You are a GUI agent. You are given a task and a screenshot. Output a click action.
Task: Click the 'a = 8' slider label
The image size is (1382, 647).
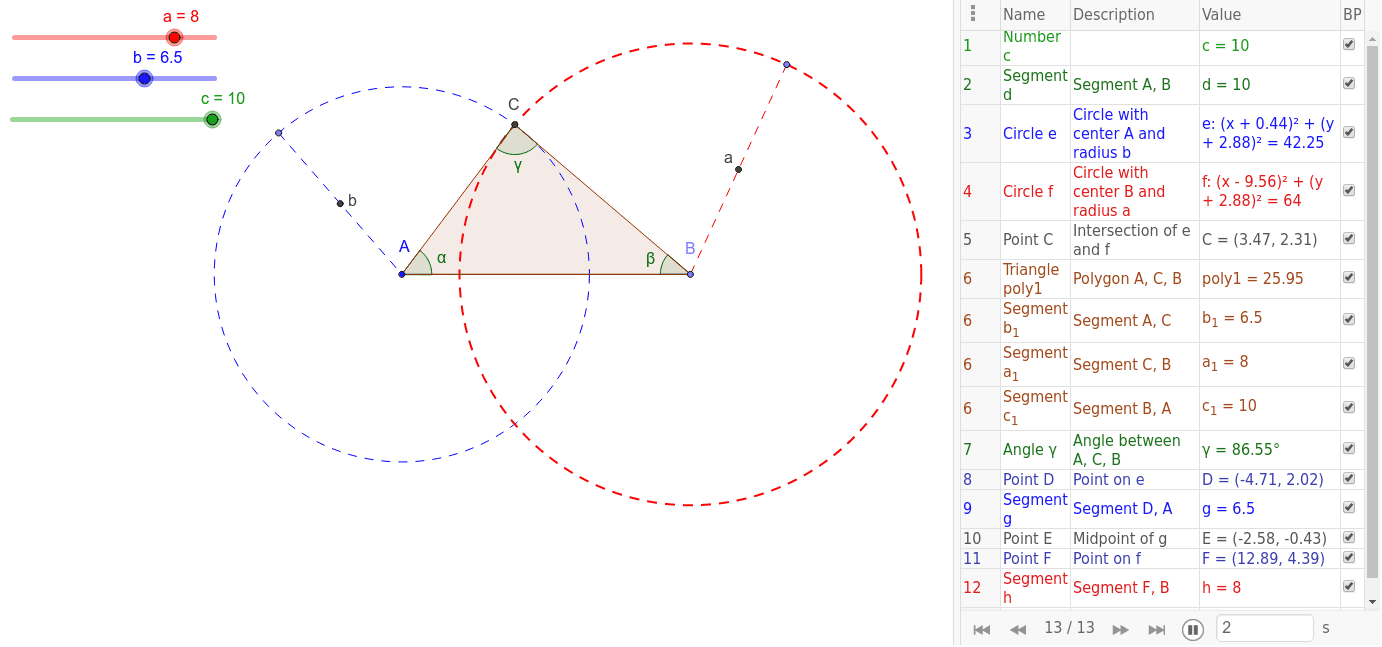point(181,16)
